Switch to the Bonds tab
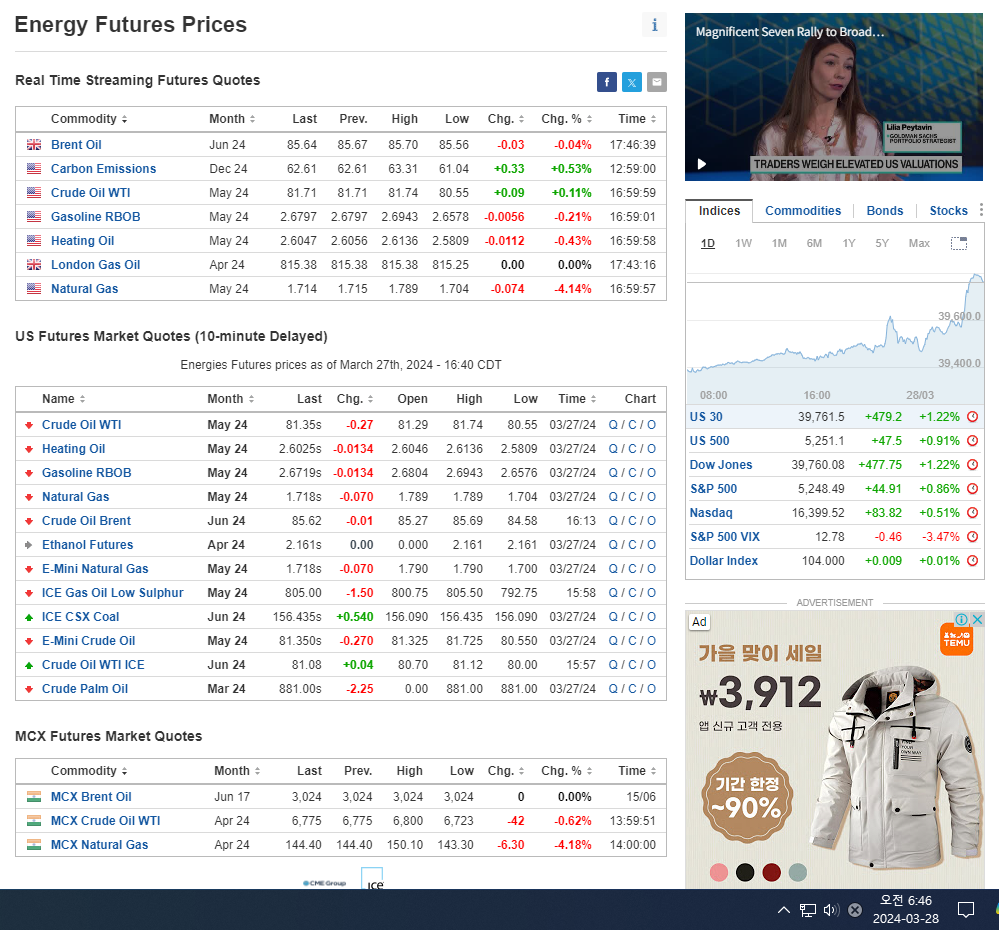 (x=884, y=211)
